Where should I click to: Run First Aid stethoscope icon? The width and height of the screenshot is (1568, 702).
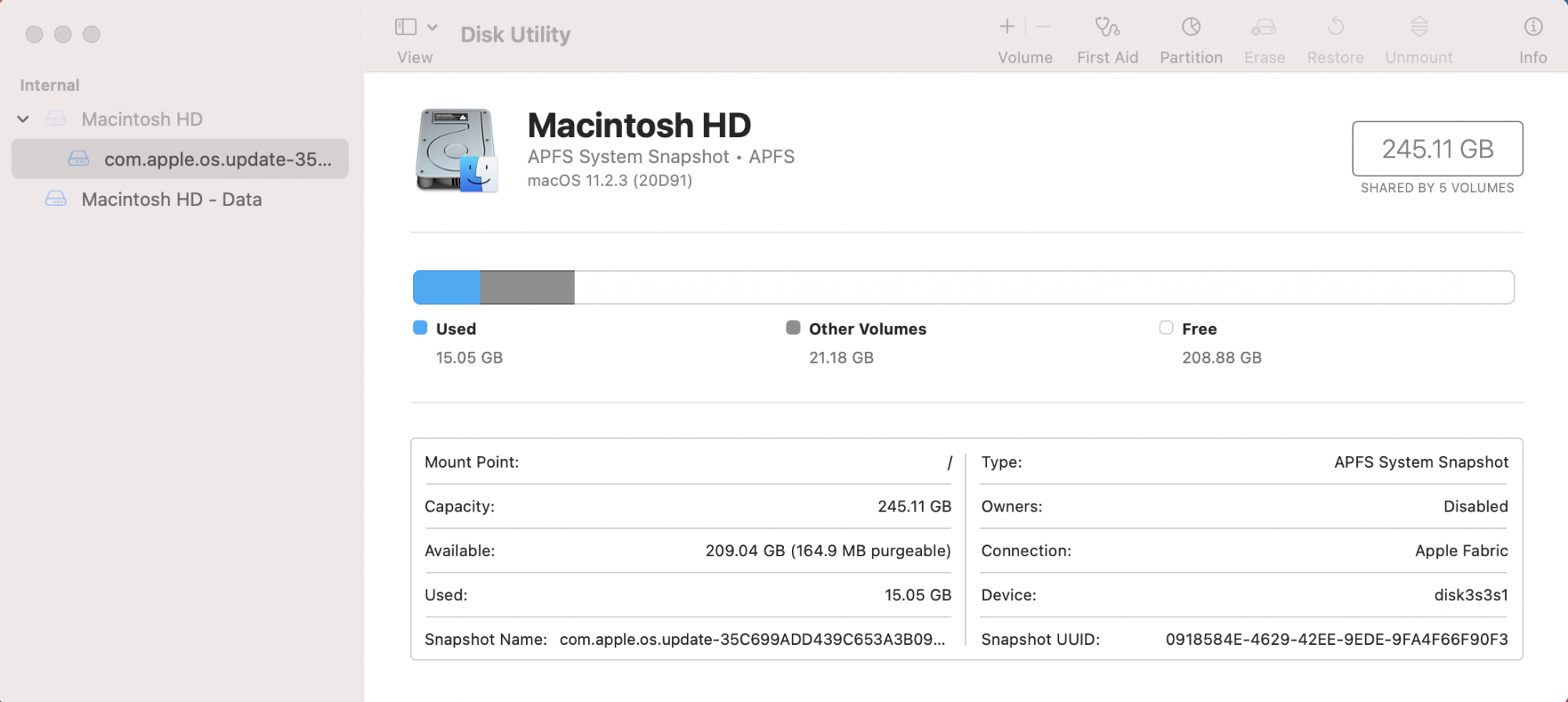coord(1107,27)
